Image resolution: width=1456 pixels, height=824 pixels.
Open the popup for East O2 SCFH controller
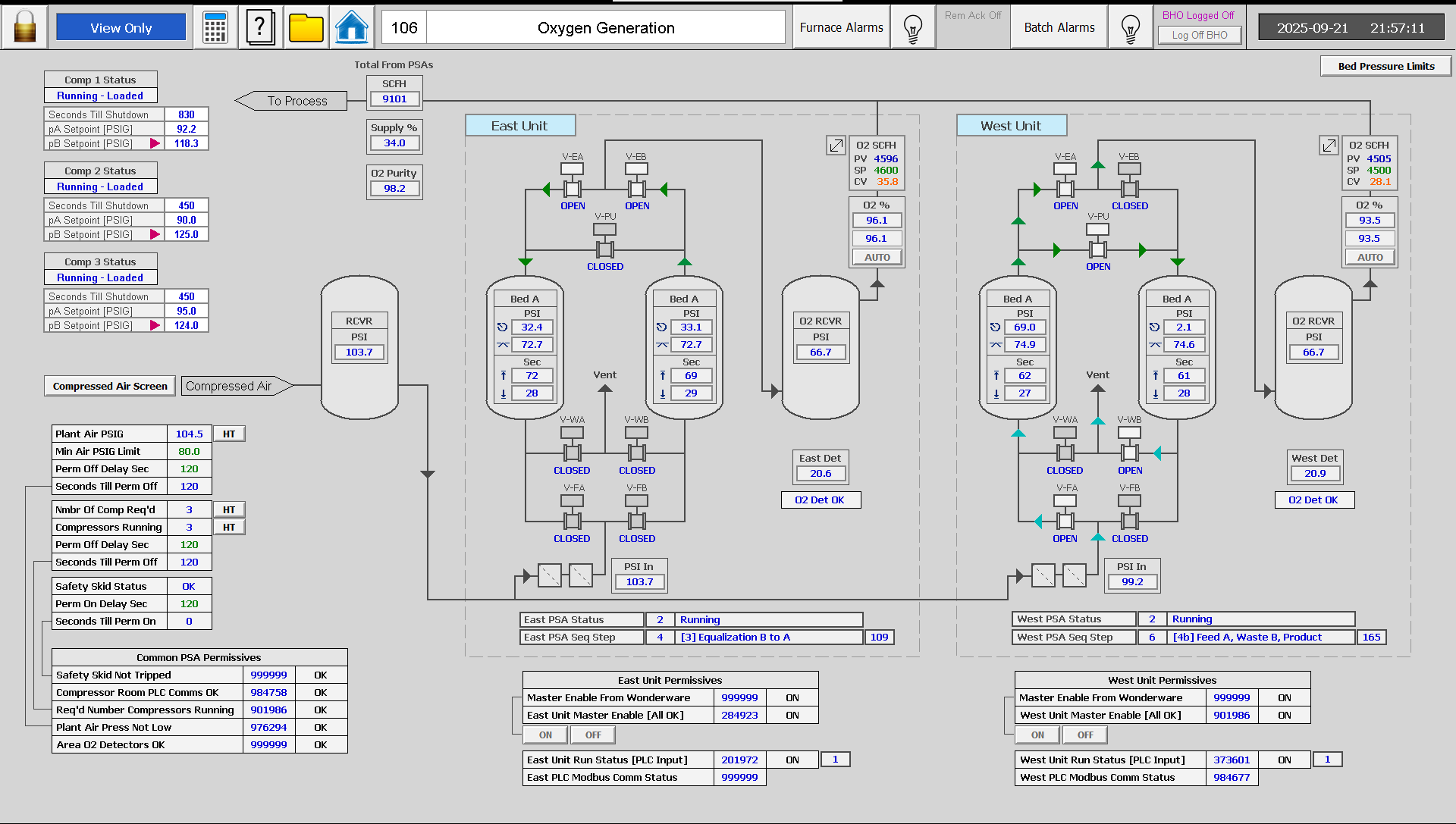(836, 146)
